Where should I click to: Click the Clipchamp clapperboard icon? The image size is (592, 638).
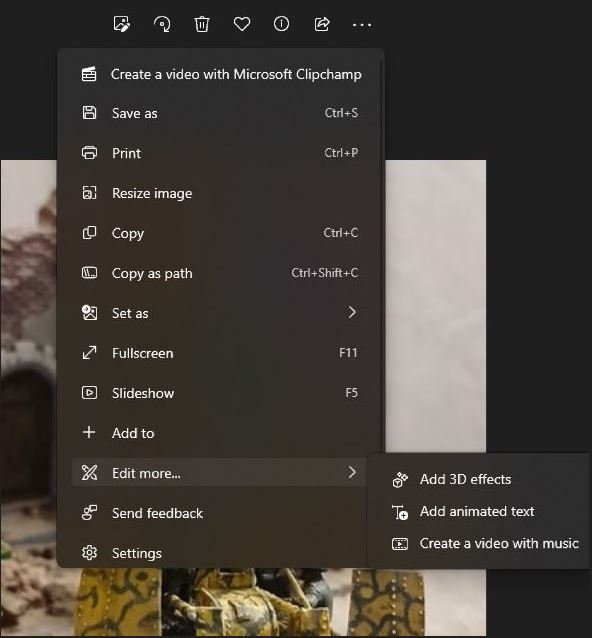pyautogui.click(x=89, y=74)
